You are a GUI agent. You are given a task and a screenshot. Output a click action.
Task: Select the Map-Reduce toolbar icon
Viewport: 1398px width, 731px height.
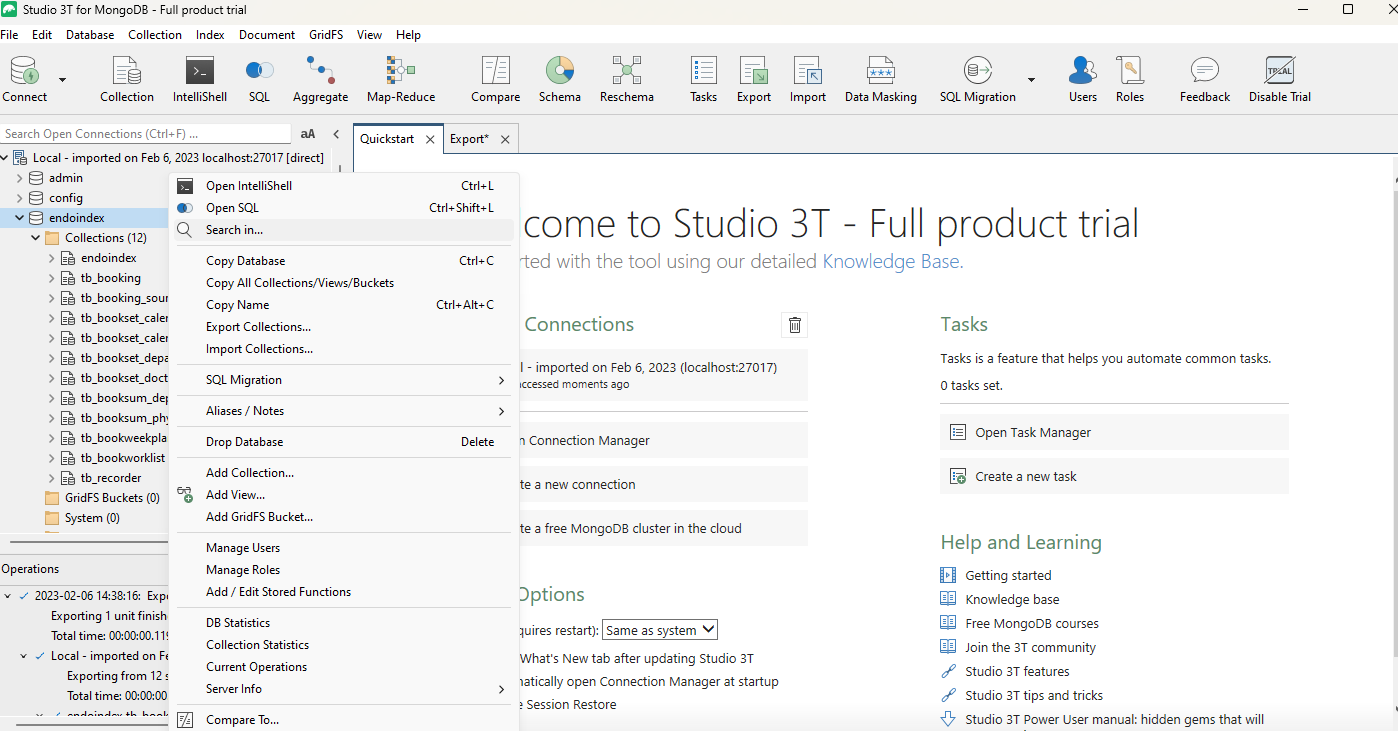(x=401, y=79)
